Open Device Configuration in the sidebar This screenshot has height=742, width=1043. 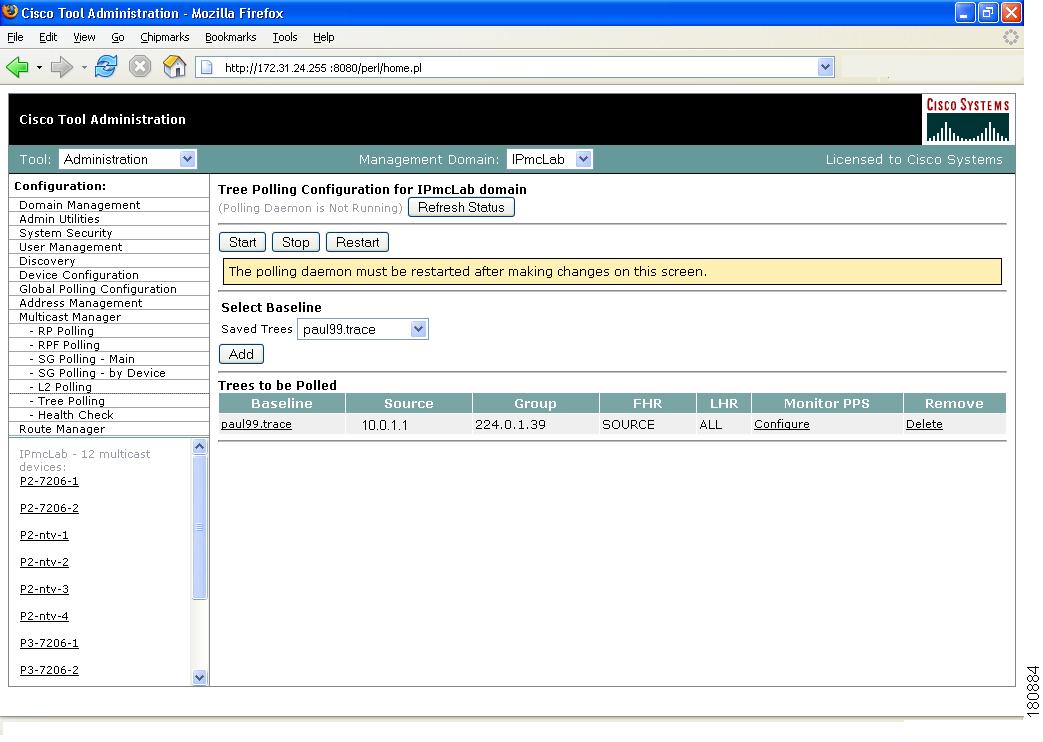pyautogui.click(x=79, y=275)
